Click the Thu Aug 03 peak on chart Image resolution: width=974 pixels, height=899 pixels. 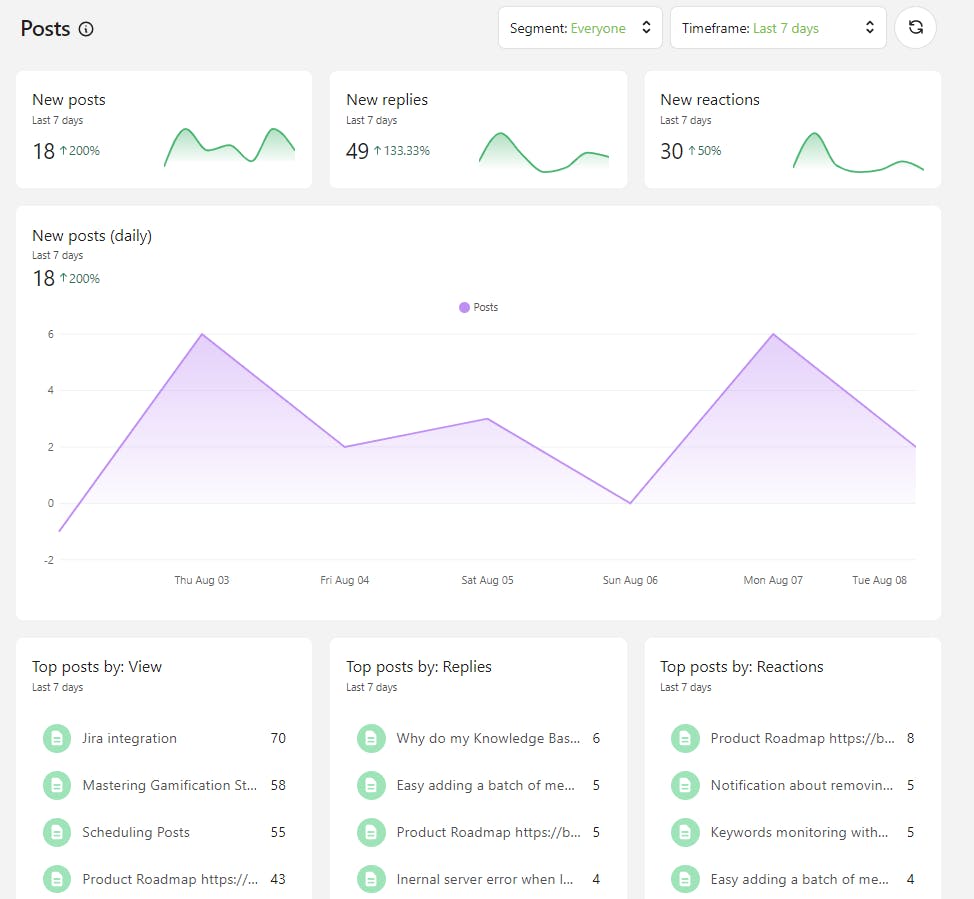tap(202, 334)
